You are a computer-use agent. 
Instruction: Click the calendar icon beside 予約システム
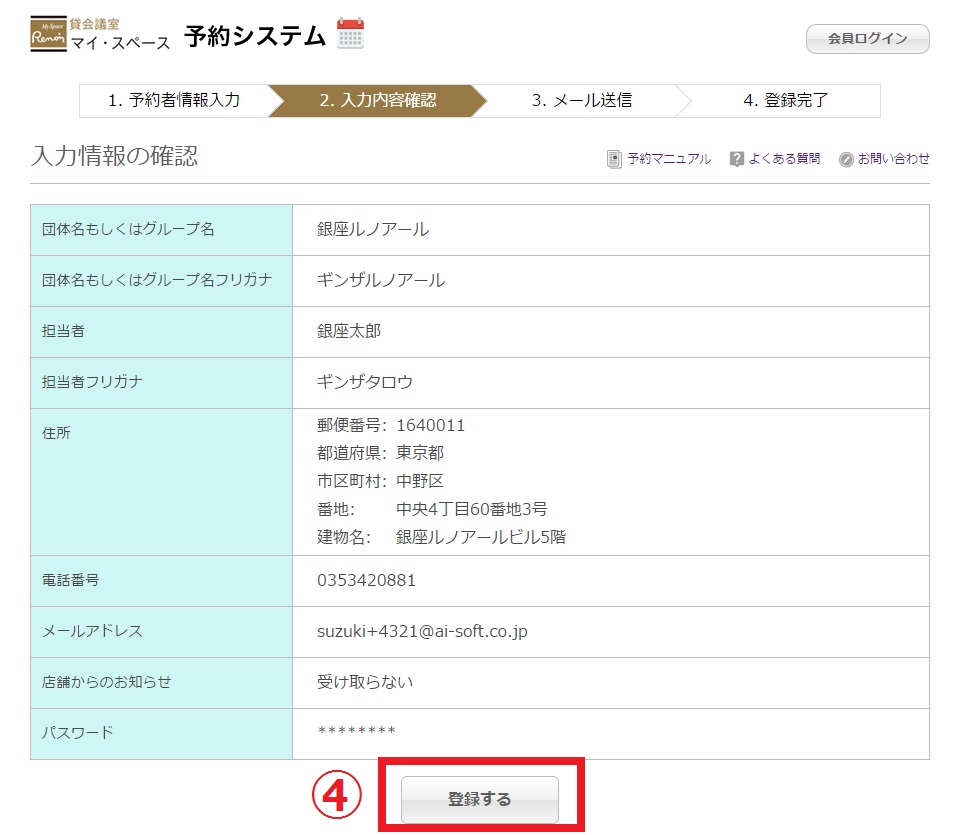pos(350,34)
